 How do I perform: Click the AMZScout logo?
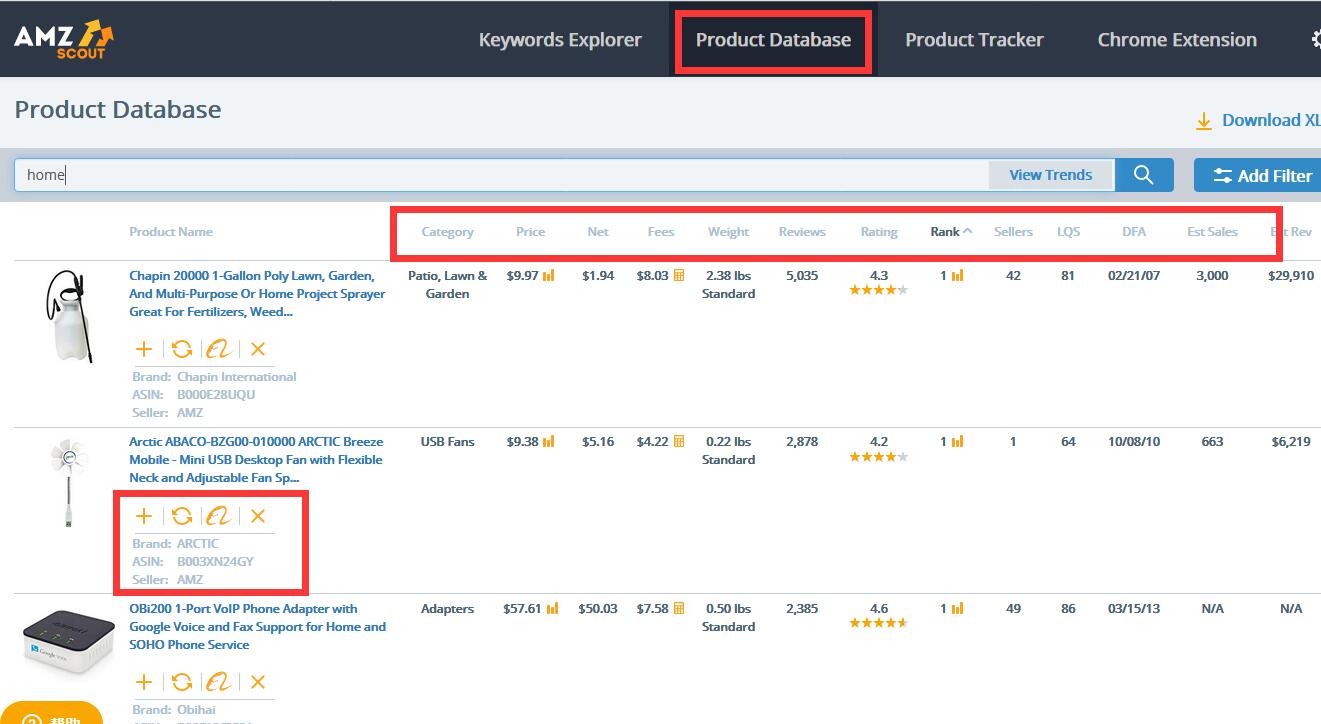64,39
